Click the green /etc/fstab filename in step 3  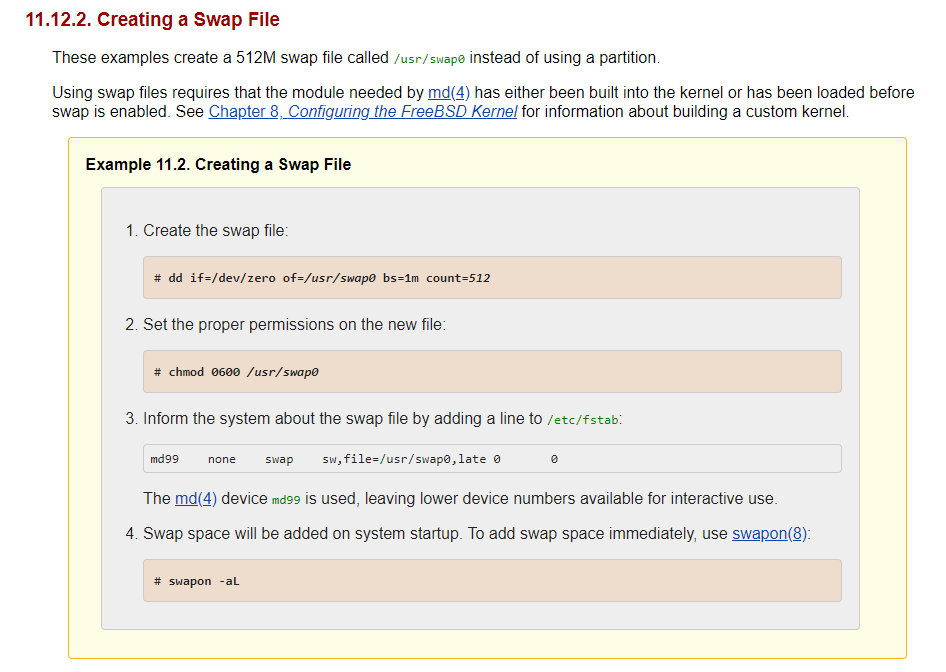tap(583, 420)
